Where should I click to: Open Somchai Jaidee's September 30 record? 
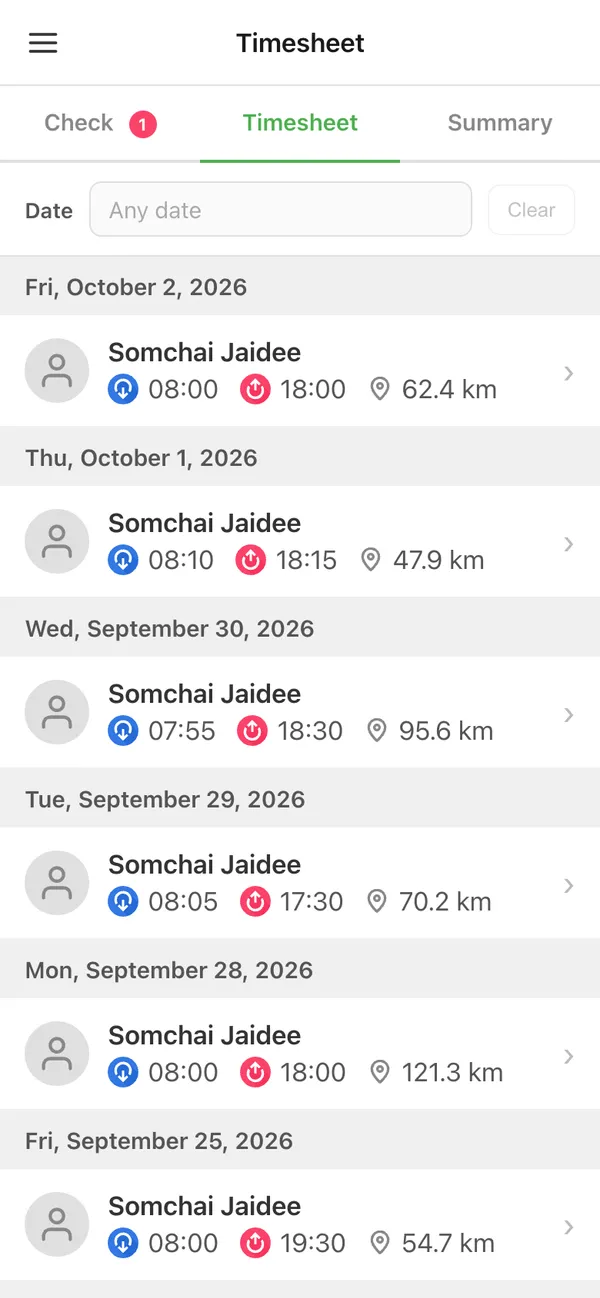300,713
